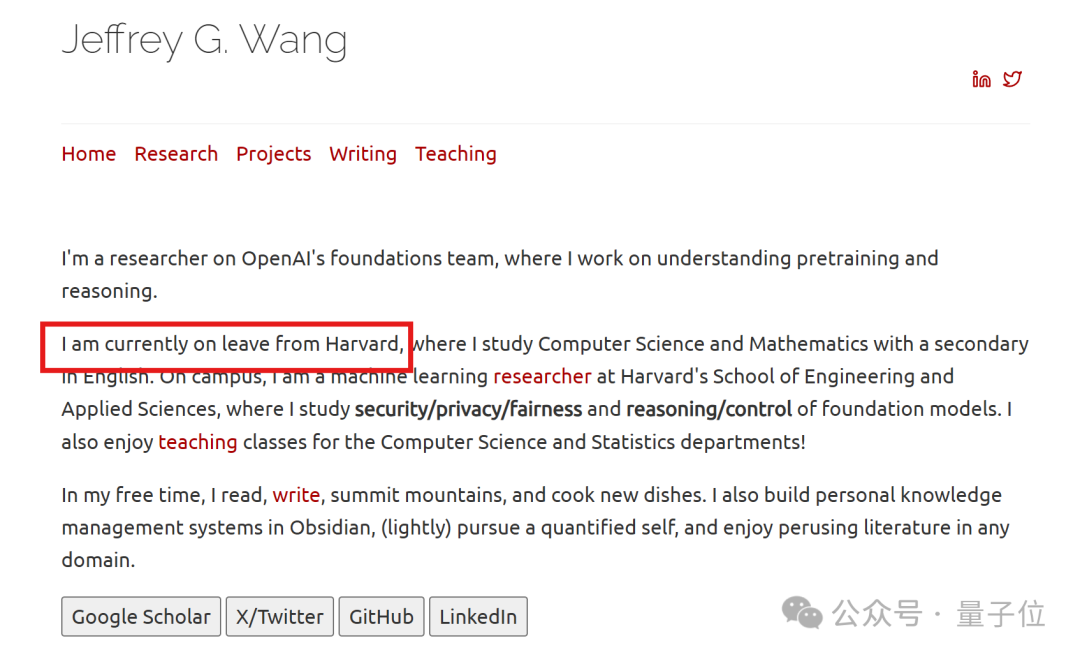
Task: Select the Teaching nav link
Action: [455, 154]
